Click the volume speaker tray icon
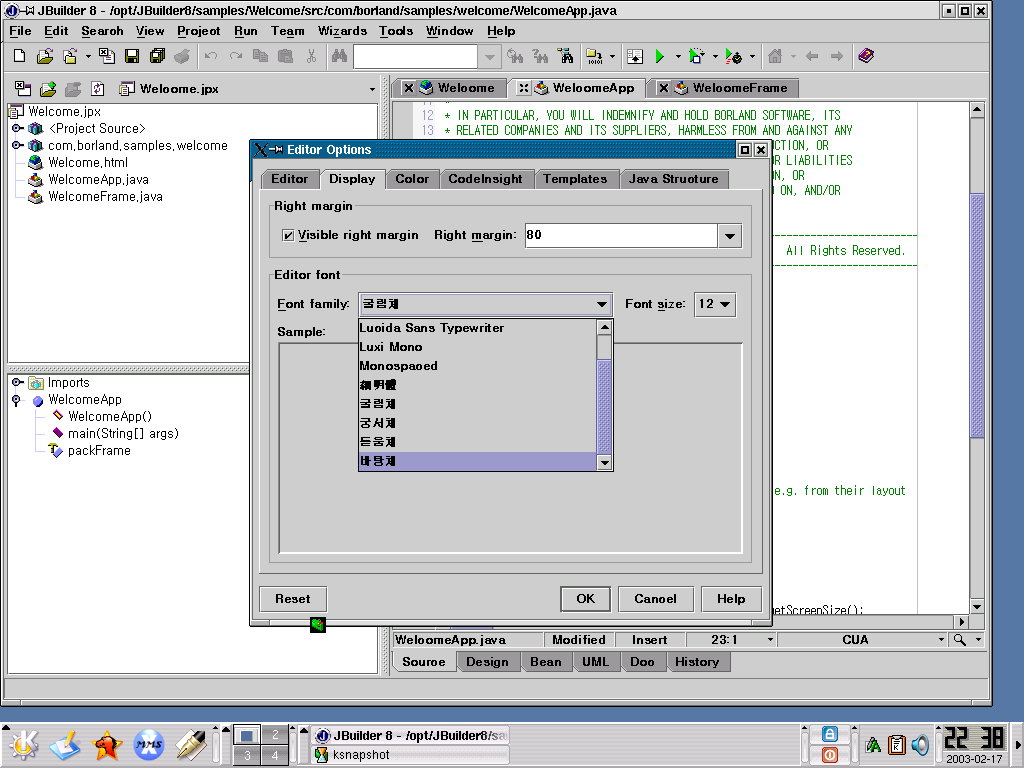The width and height of the screenshot is (1024, 768). coord(920,744)
